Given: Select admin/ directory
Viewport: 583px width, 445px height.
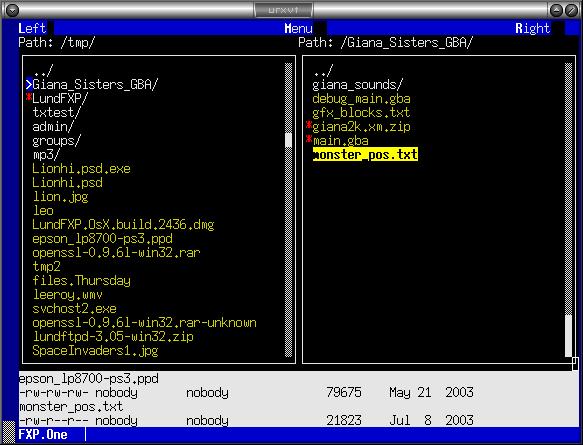Looking at the screenshot, I should pyautogui.click(x=53, y=126).
